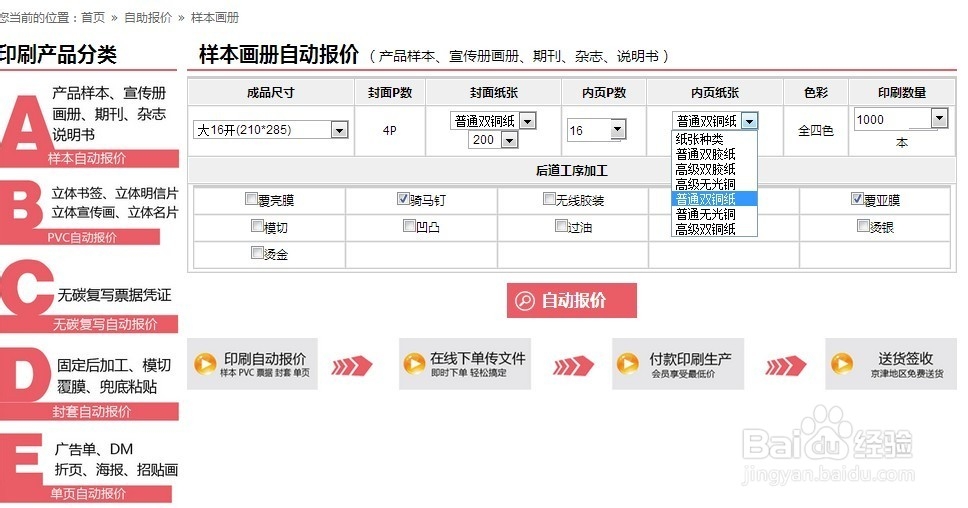968x508 pixels.
Task: Enable the 模切 checkbox
Action: [x=257, y=226]
